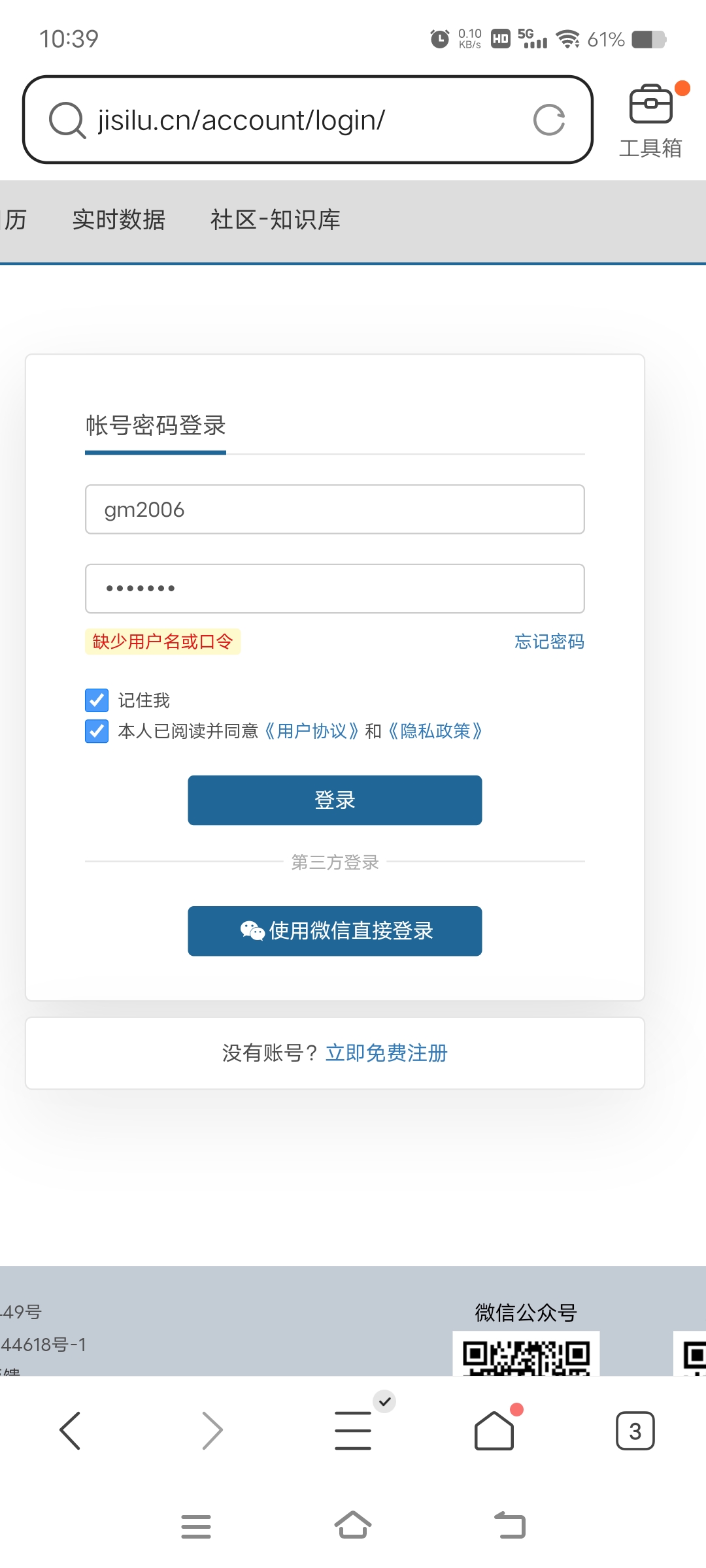Reload the page with refresh icon
This screenshot has width=706, height=1568.
(x=548, y=120)
